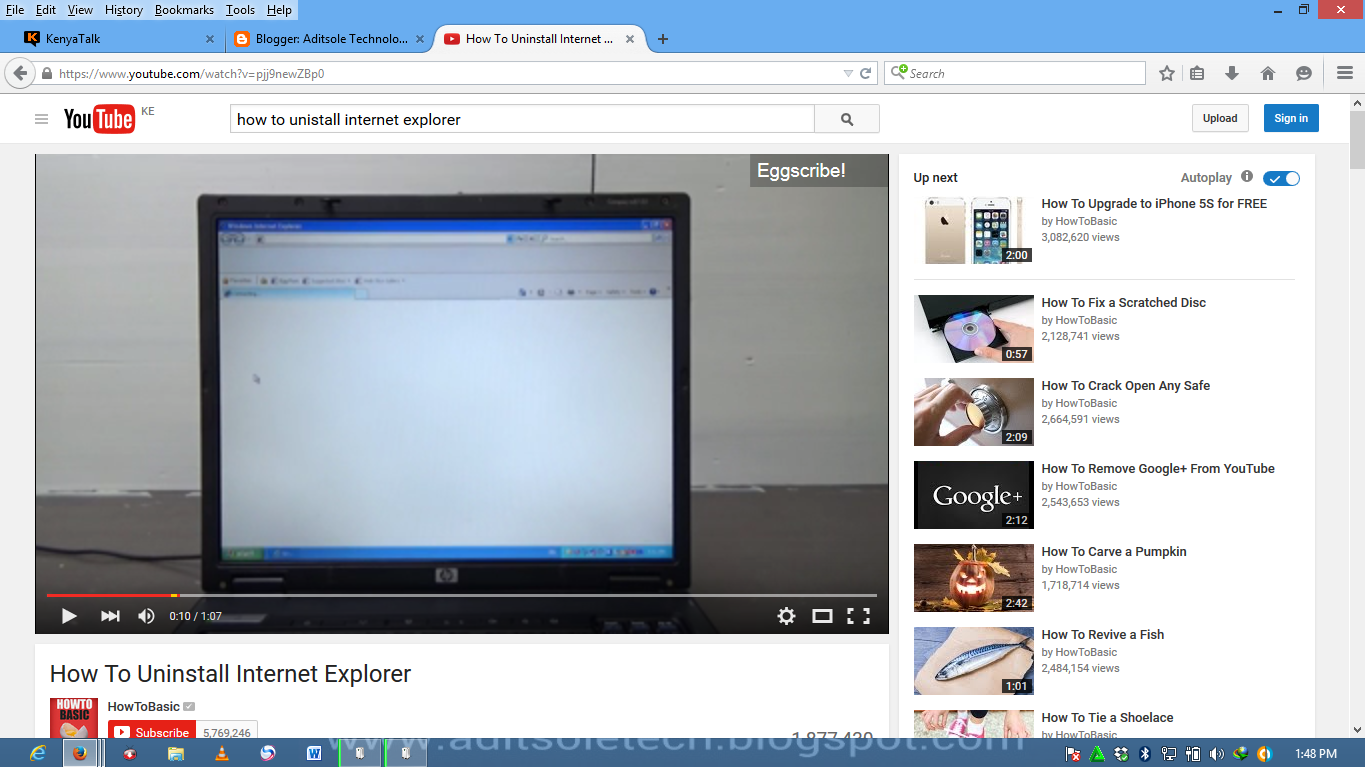Screen dimensions: 1365x767
Task: Open How To Remove Google+ From YouTube
Action: [x=1158, y=468]
